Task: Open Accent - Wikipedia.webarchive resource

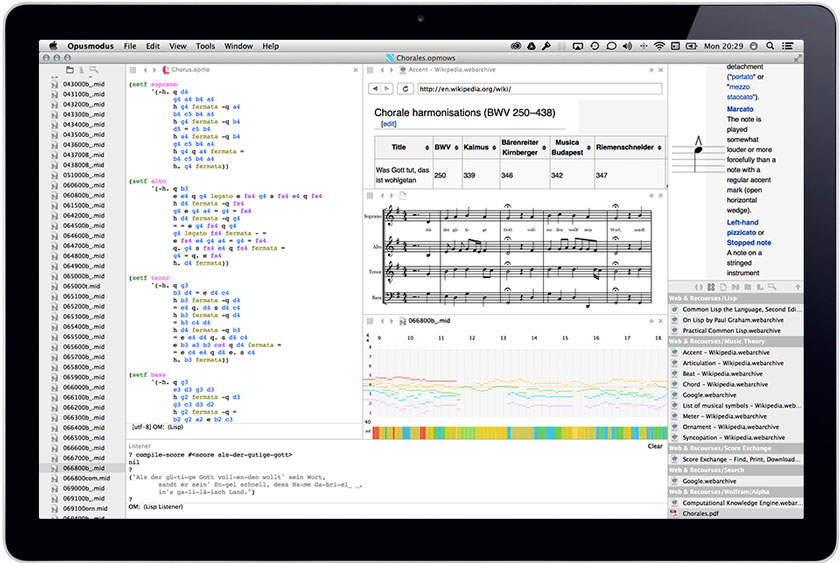Action: point(735,352)
